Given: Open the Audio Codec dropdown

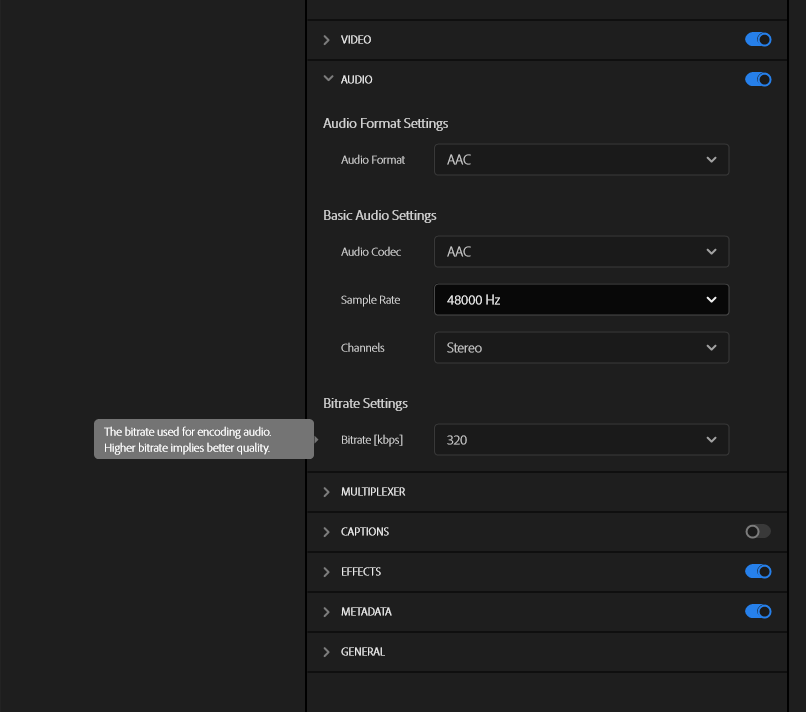Looking at the screenshot, I should [x=581, y=252].
